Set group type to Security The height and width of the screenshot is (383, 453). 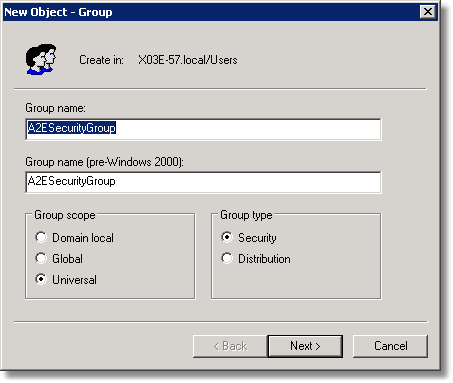(x=249, y=238)
